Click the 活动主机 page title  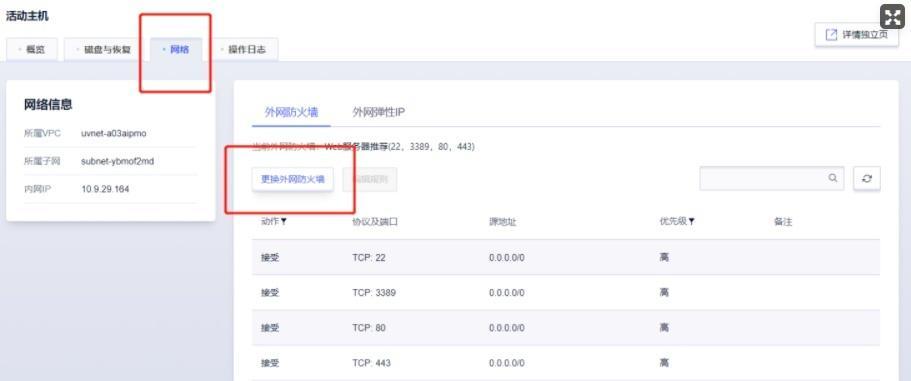27,16
